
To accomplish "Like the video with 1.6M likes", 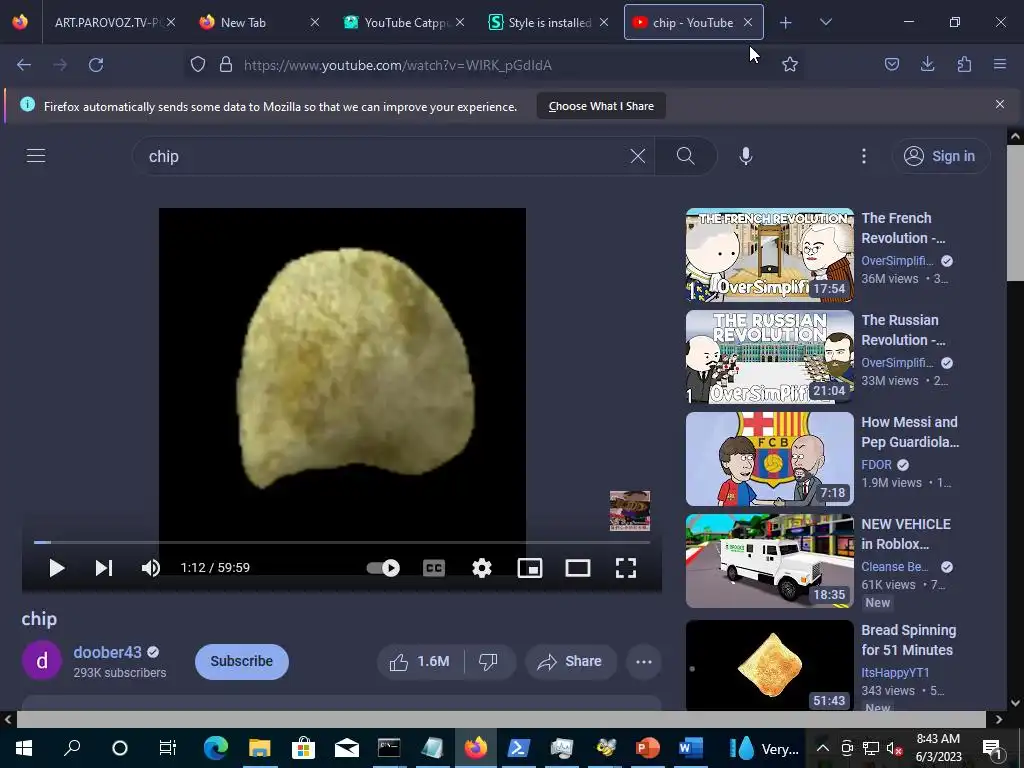I will click(x=421, y=662).
